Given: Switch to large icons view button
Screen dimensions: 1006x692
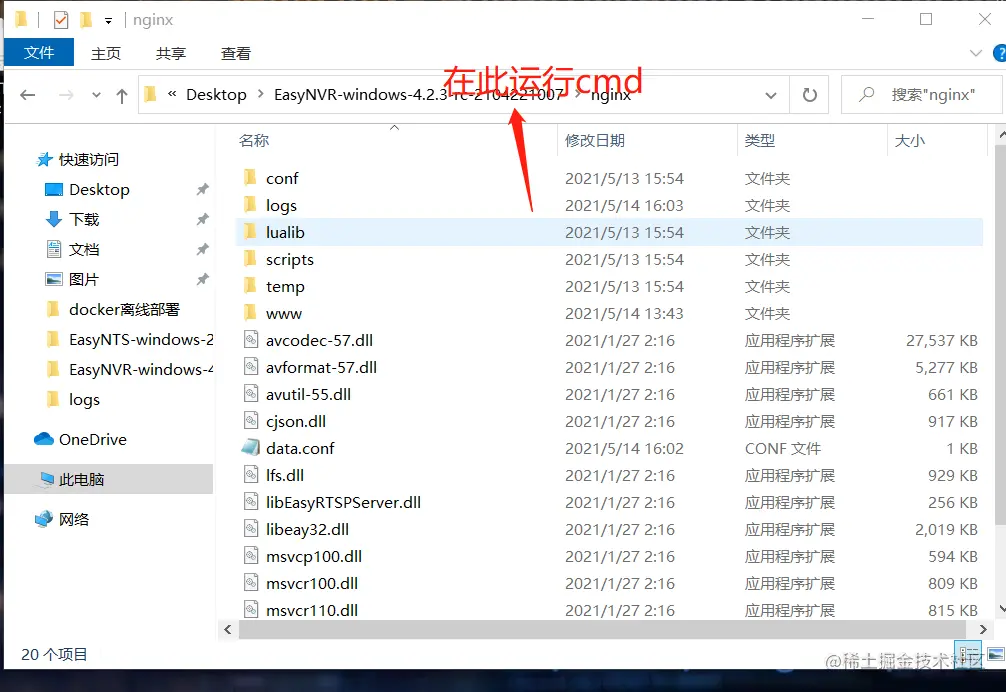Looking at the screenshot, I should point(995,655).
